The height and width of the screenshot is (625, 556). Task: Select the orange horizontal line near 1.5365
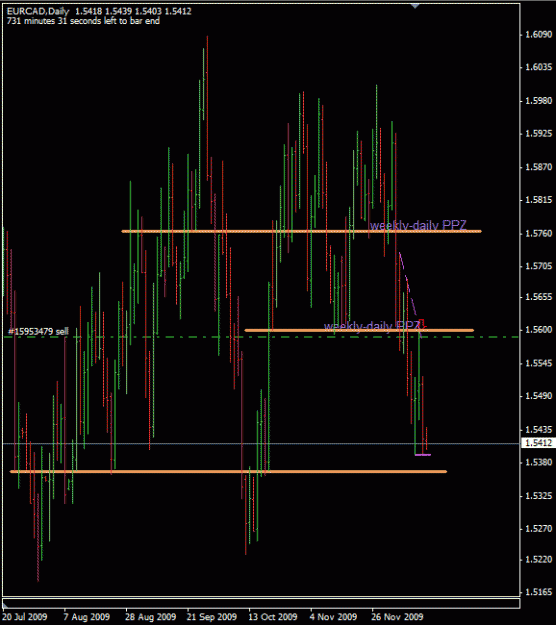(x=228, y=472)
